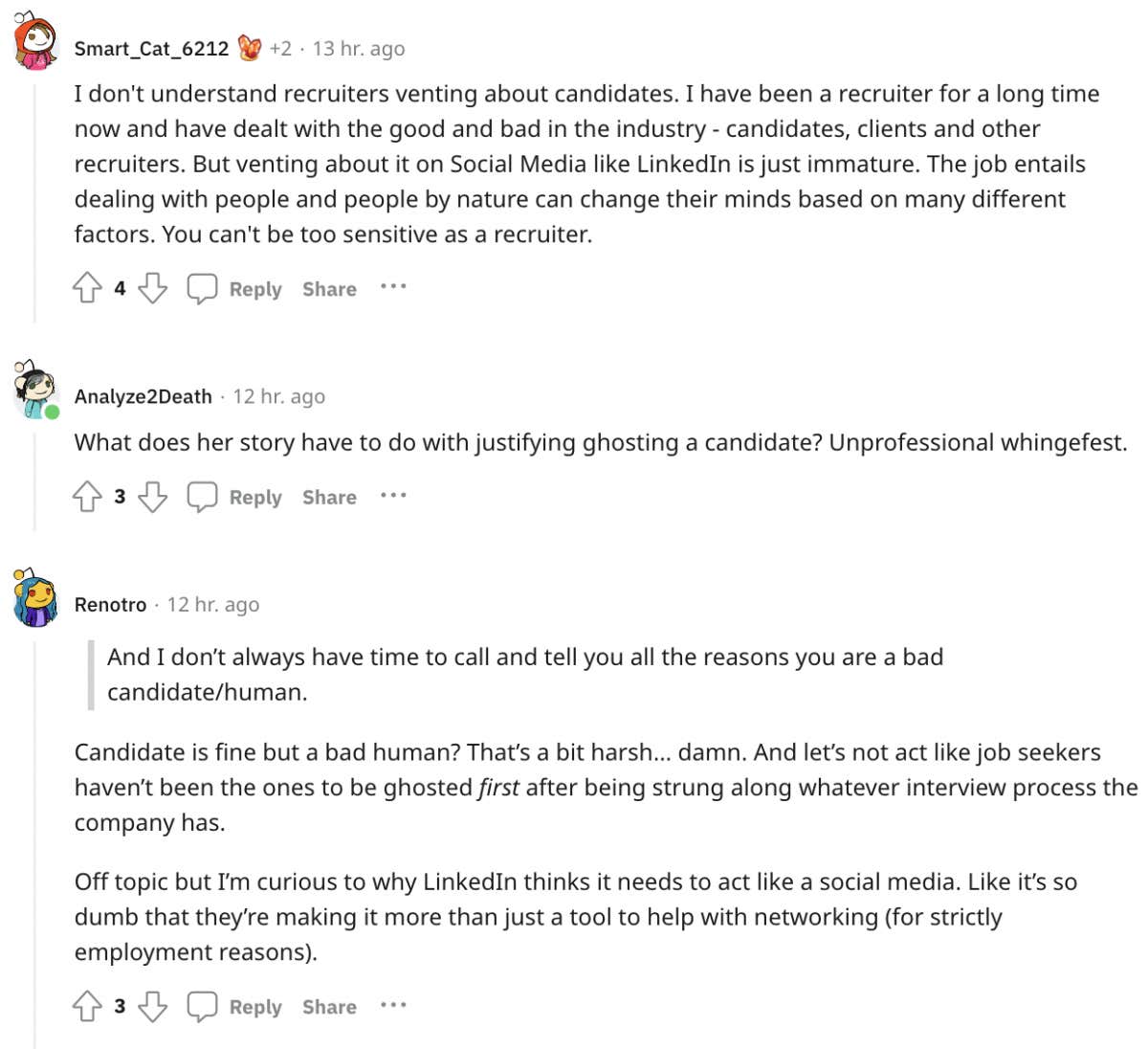The height and width of the screenshot is (1049, 1148).
Task: Share Analyze2Death's comment
Action: tap(329, 497)
